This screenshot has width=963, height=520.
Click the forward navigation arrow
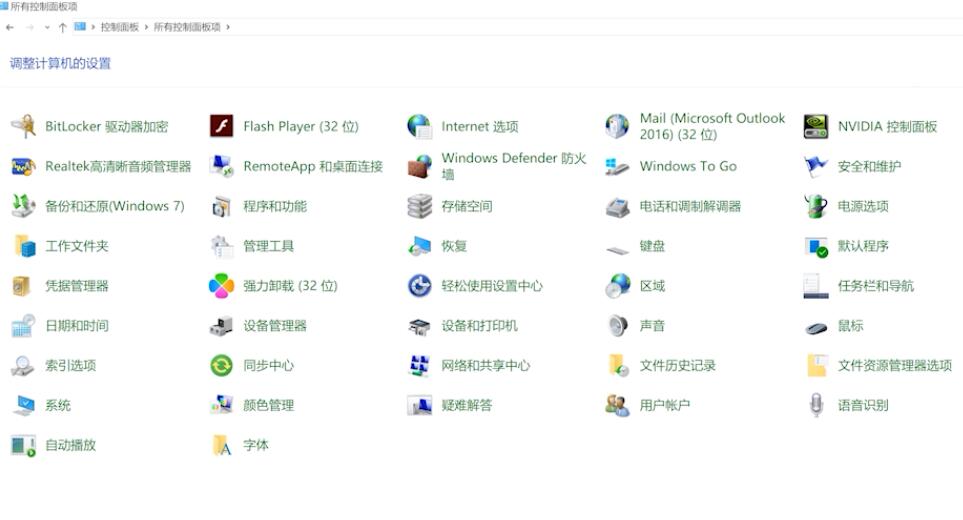tap(29, 27)
